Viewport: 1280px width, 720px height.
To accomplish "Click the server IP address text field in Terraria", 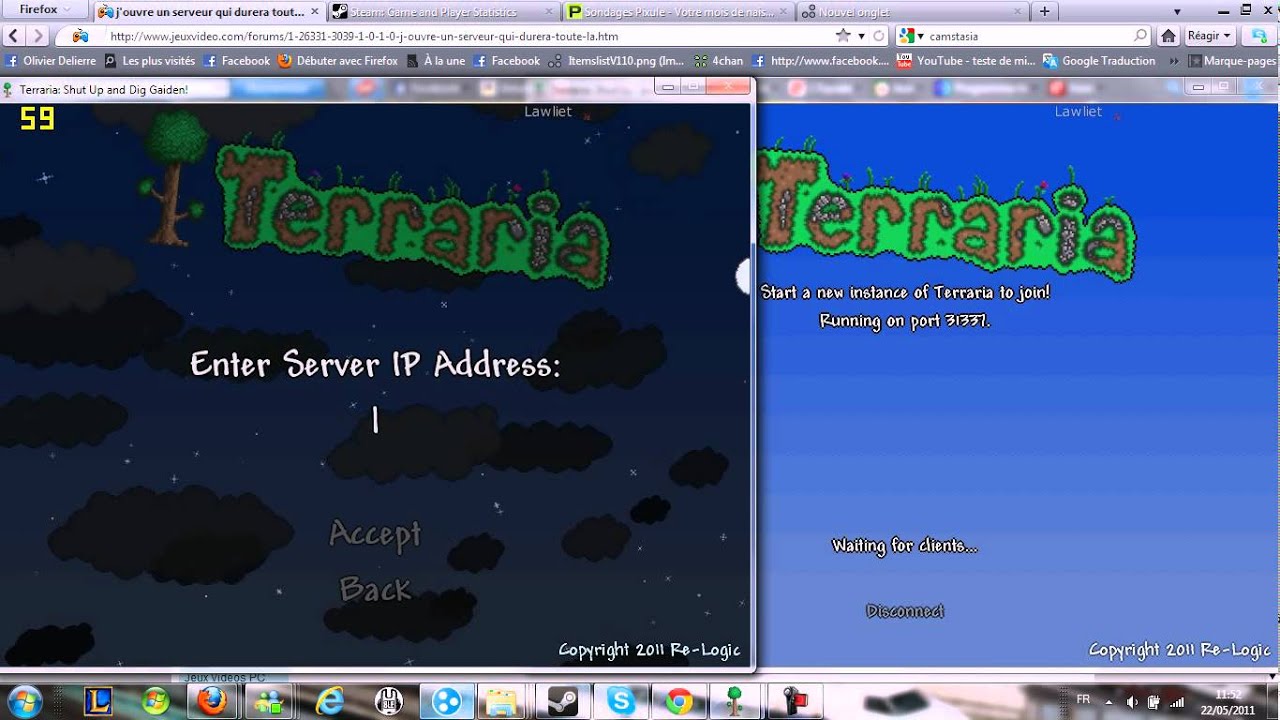I will click(375, 420).
